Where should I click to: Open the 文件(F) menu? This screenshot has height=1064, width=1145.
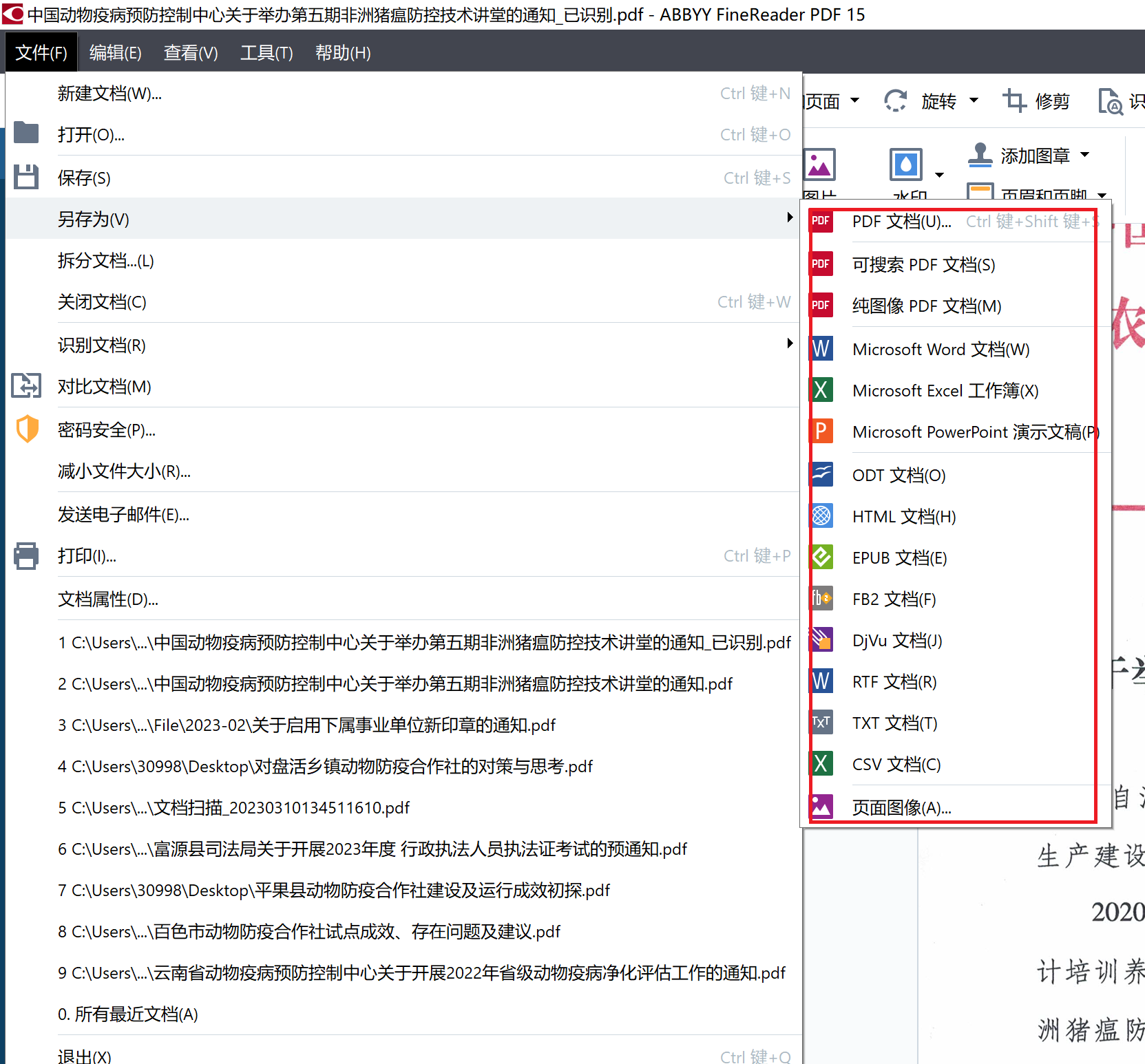click(41, 52)
